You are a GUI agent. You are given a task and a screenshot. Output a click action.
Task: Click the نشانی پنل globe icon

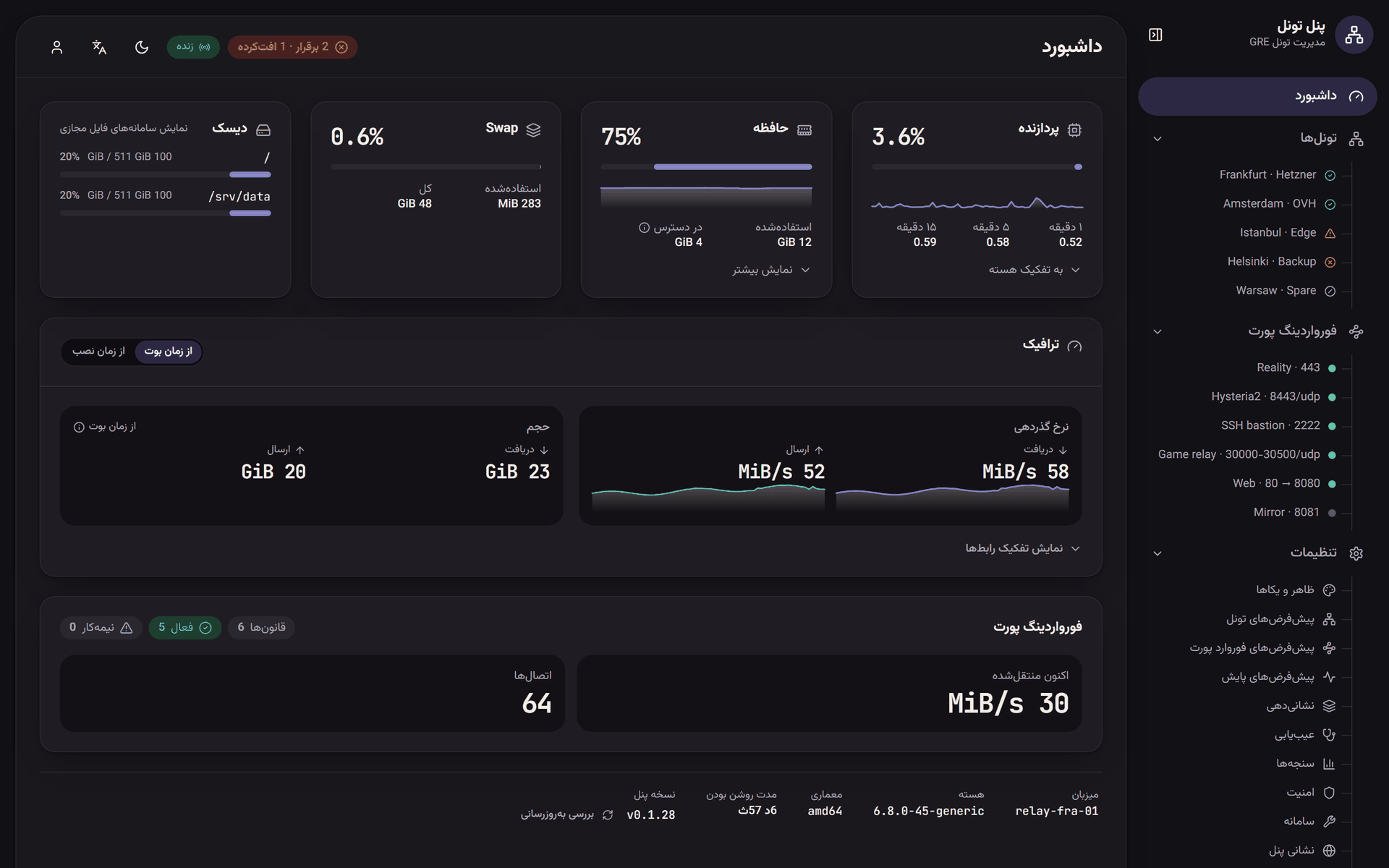coord(1329,851)
